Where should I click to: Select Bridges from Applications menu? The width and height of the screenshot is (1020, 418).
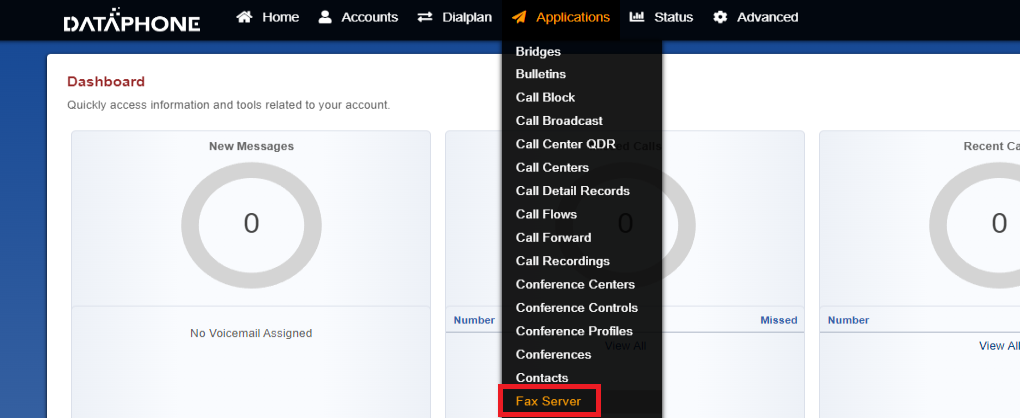[x=538, y=51]
